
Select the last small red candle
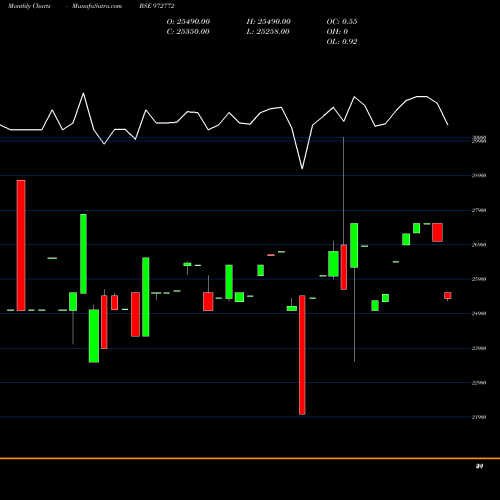448,296
